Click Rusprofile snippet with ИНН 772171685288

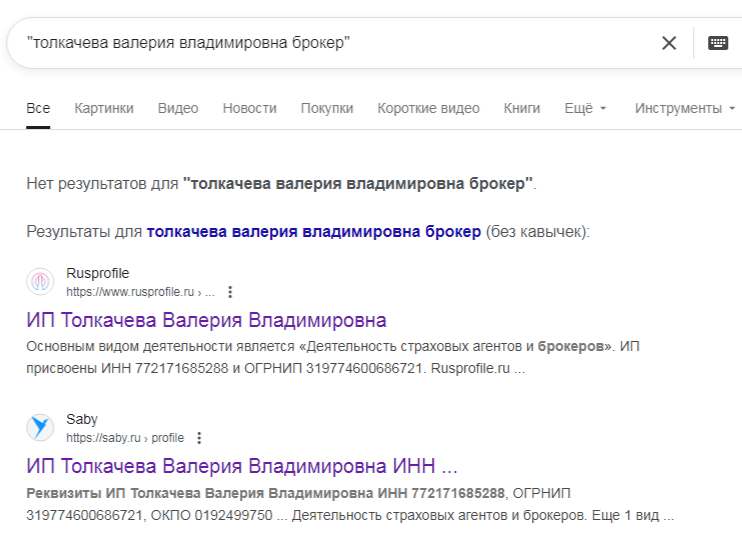pos(333,357)
